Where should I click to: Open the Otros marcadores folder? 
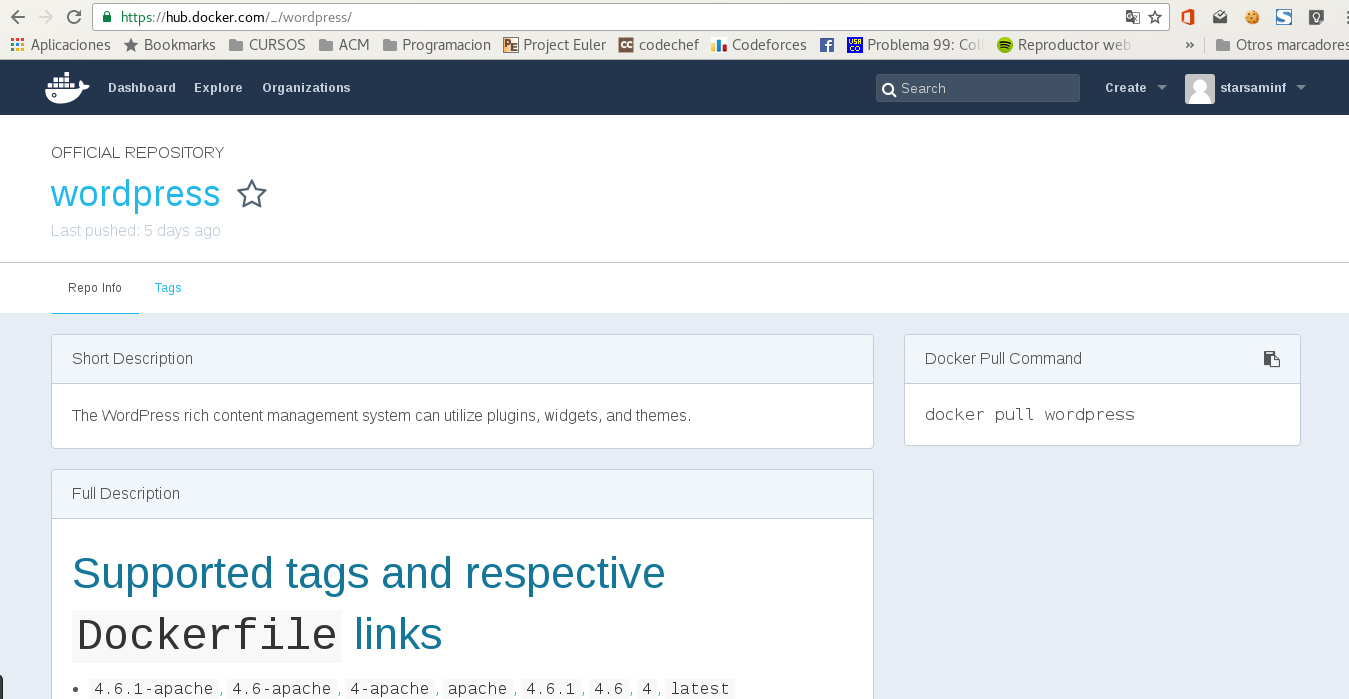1282,45
